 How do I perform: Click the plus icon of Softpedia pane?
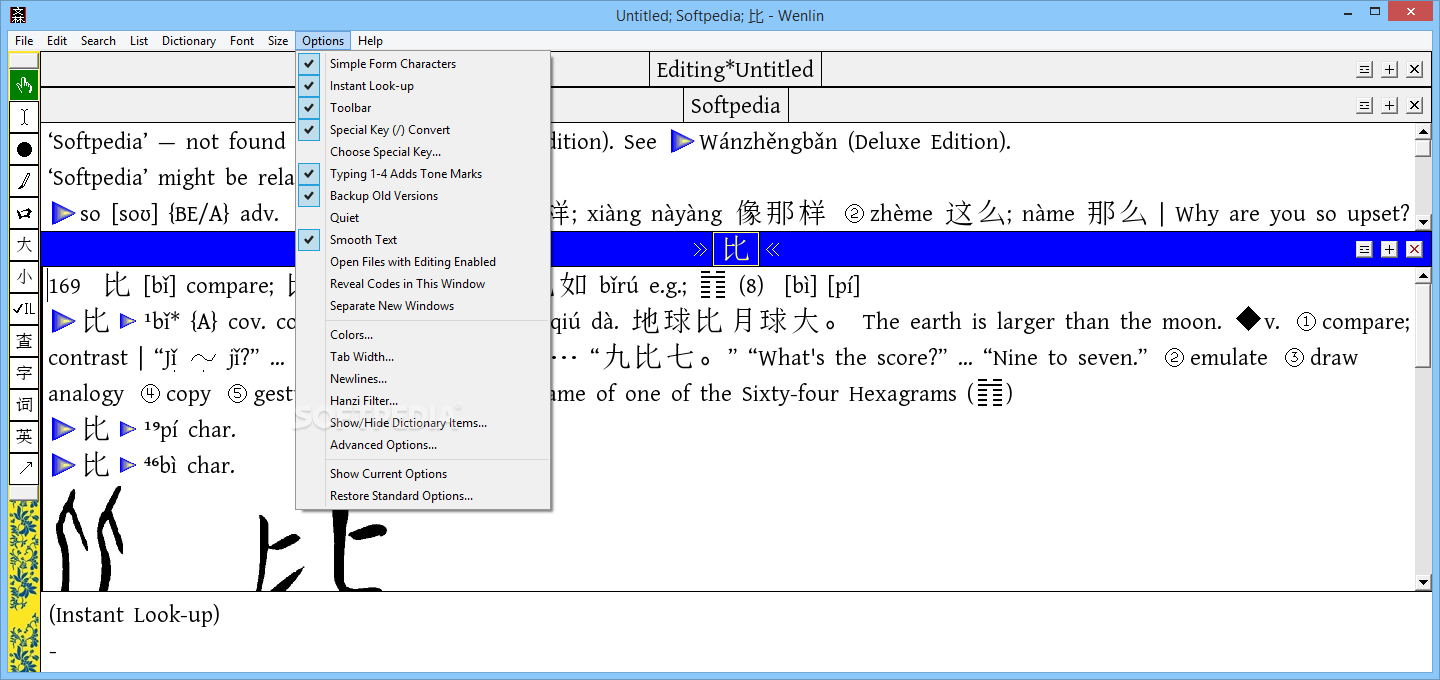(x=1389, y=105)
